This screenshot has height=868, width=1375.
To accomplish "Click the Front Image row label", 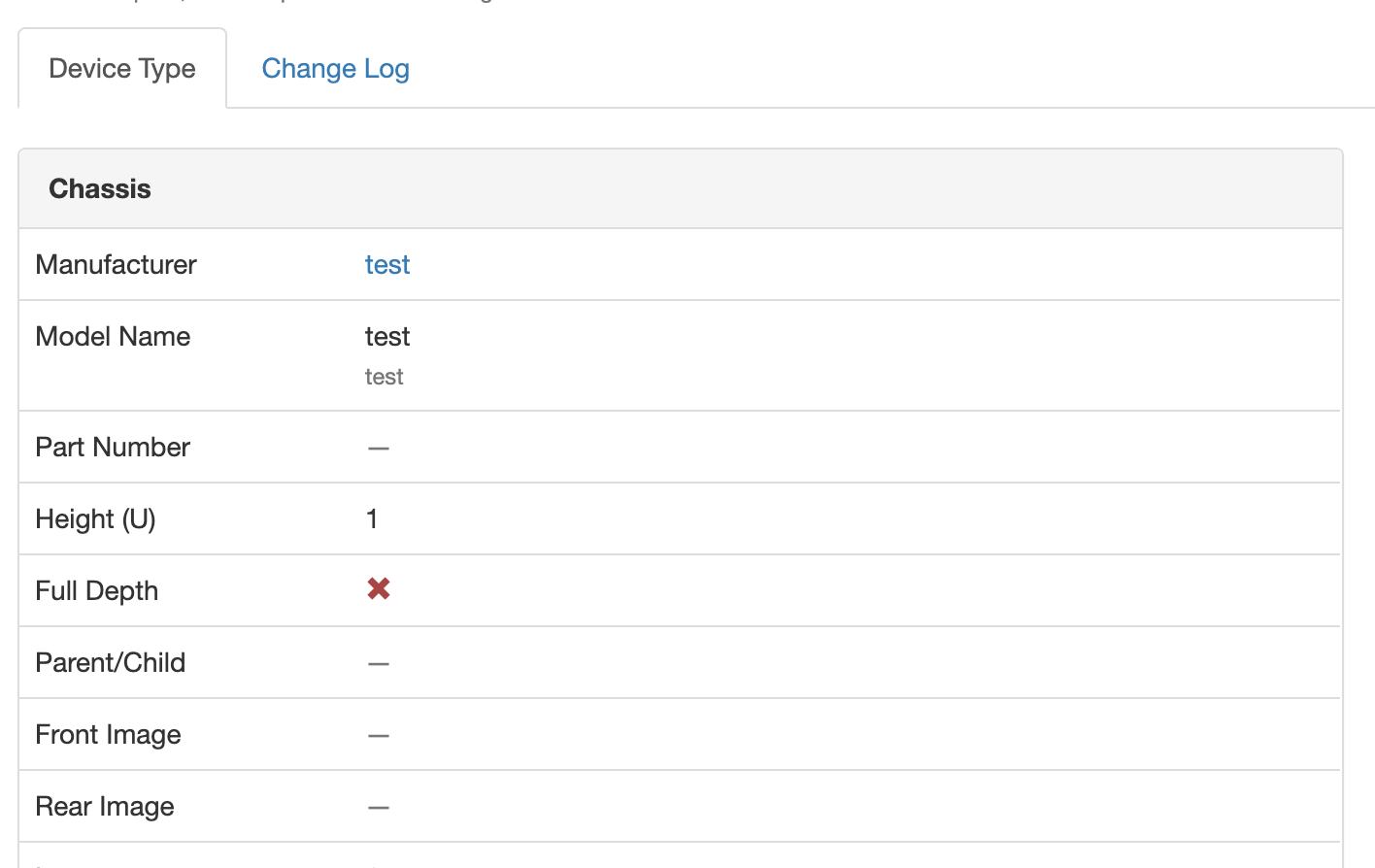I will pos(108,735).
